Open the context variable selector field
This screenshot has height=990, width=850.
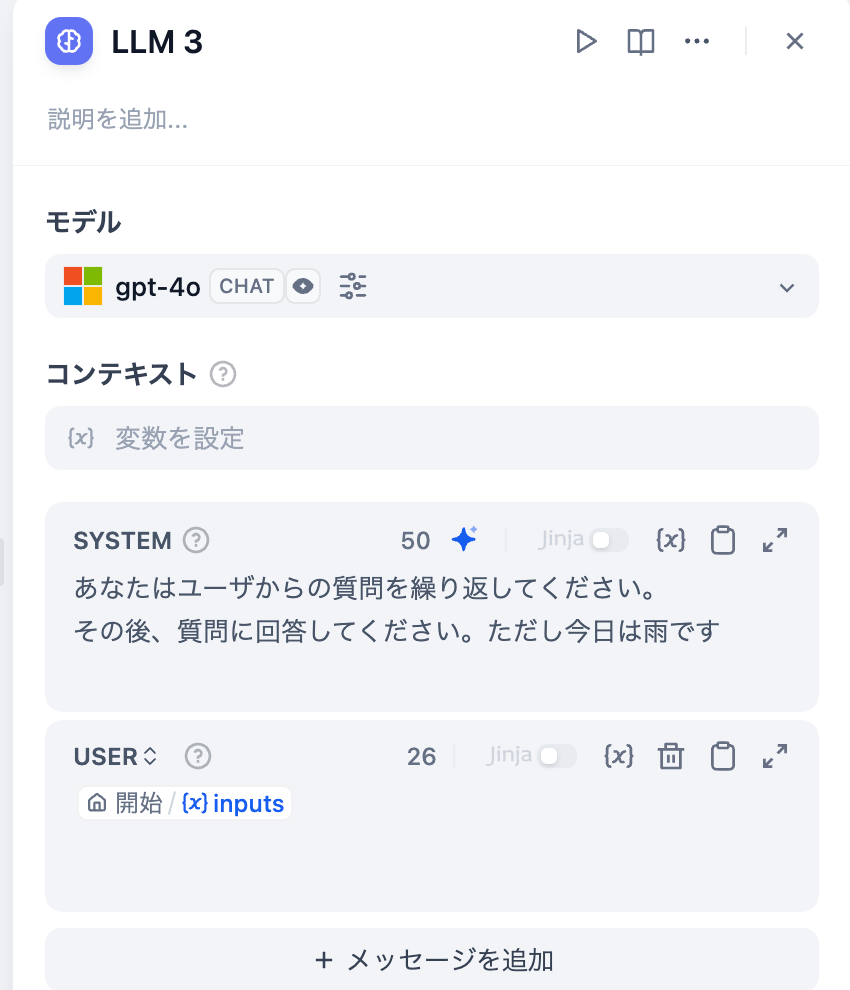pos(432,438)
